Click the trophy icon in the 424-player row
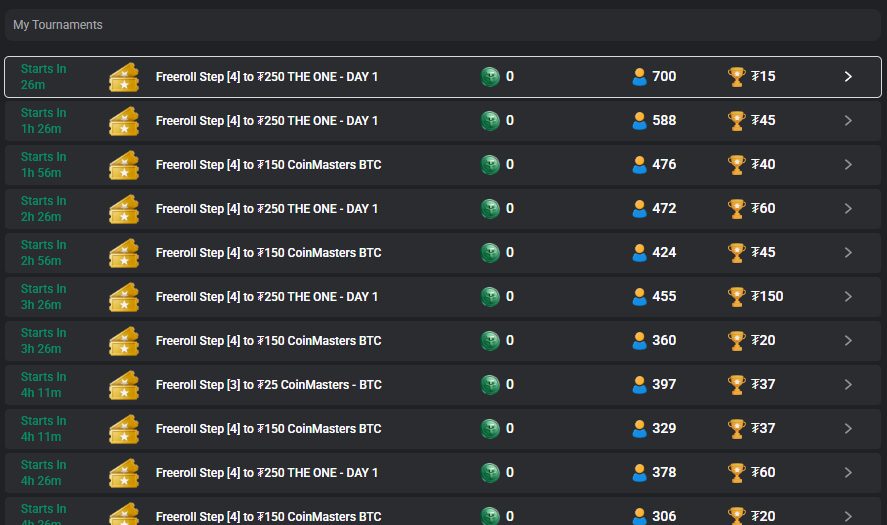 tap(737, 252)
